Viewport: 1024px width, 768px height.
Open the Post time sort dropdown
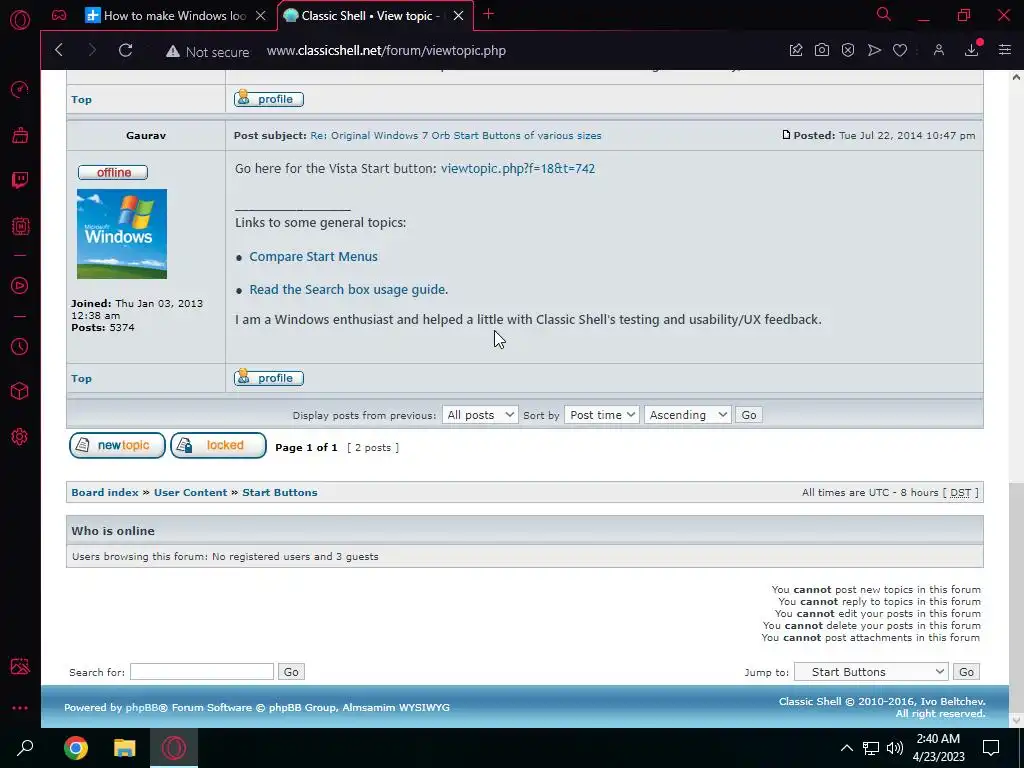(601, 415)
